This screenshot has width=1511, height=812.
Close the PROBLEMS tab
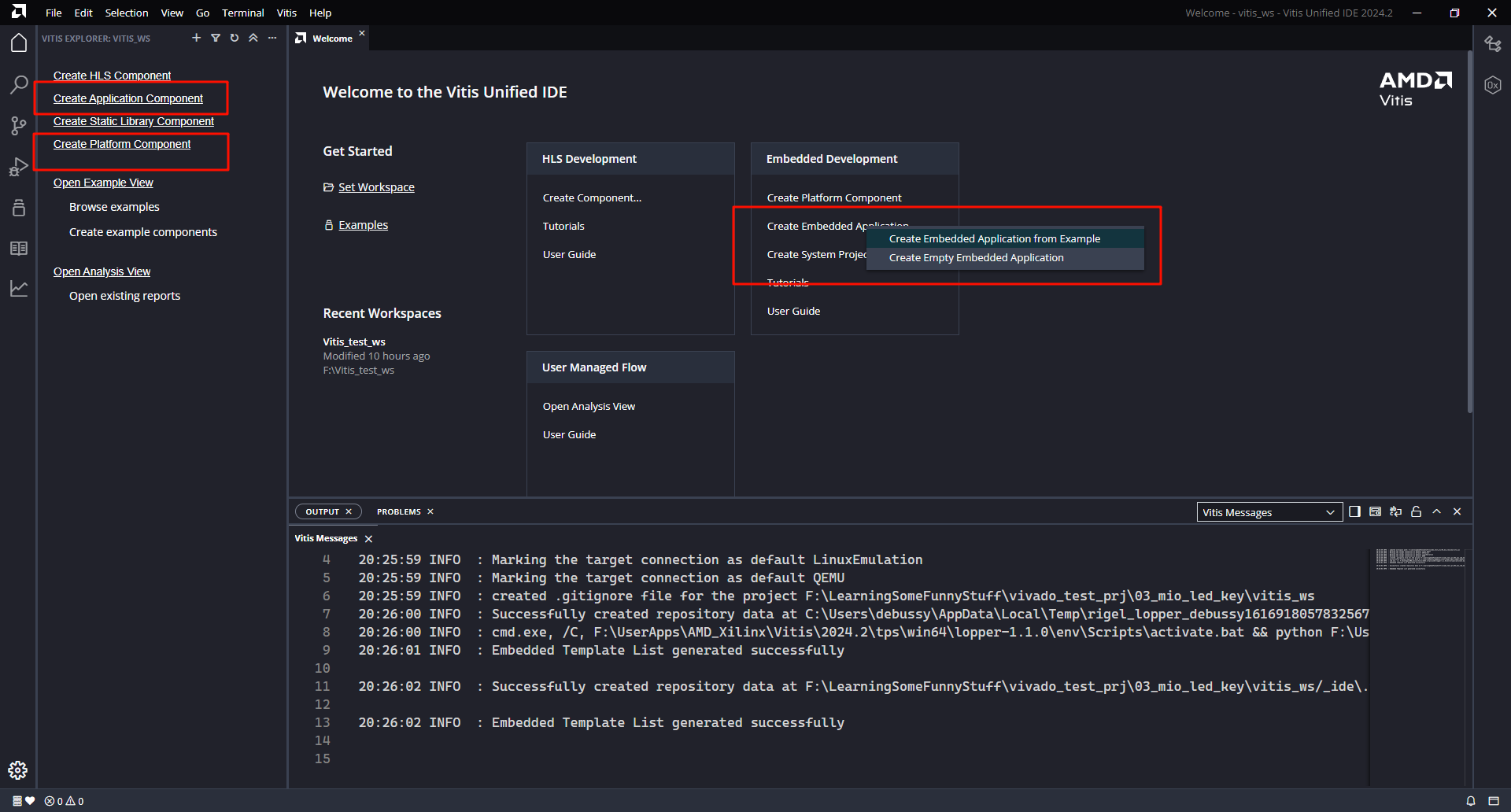click(x=430, y=511)
